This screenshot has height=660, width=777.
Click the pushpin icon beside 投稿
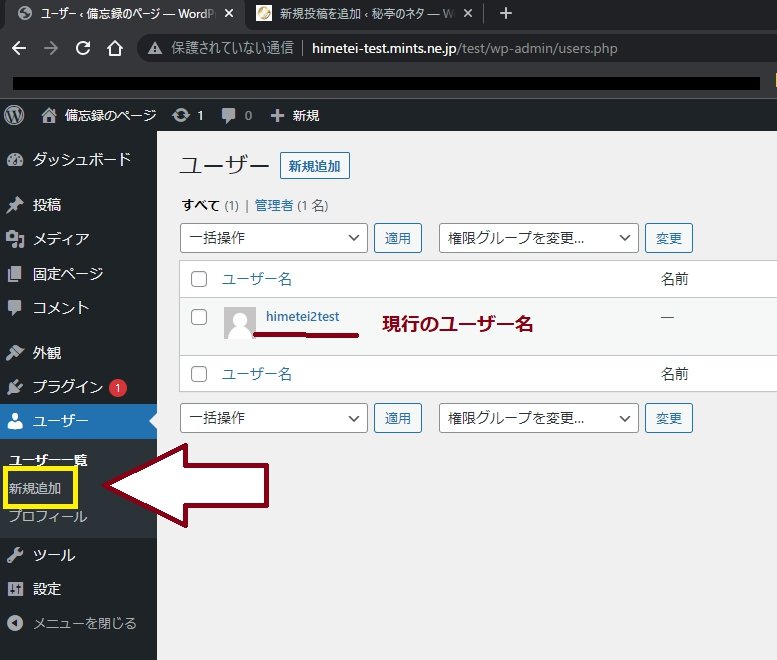click(x=15, y=205)
